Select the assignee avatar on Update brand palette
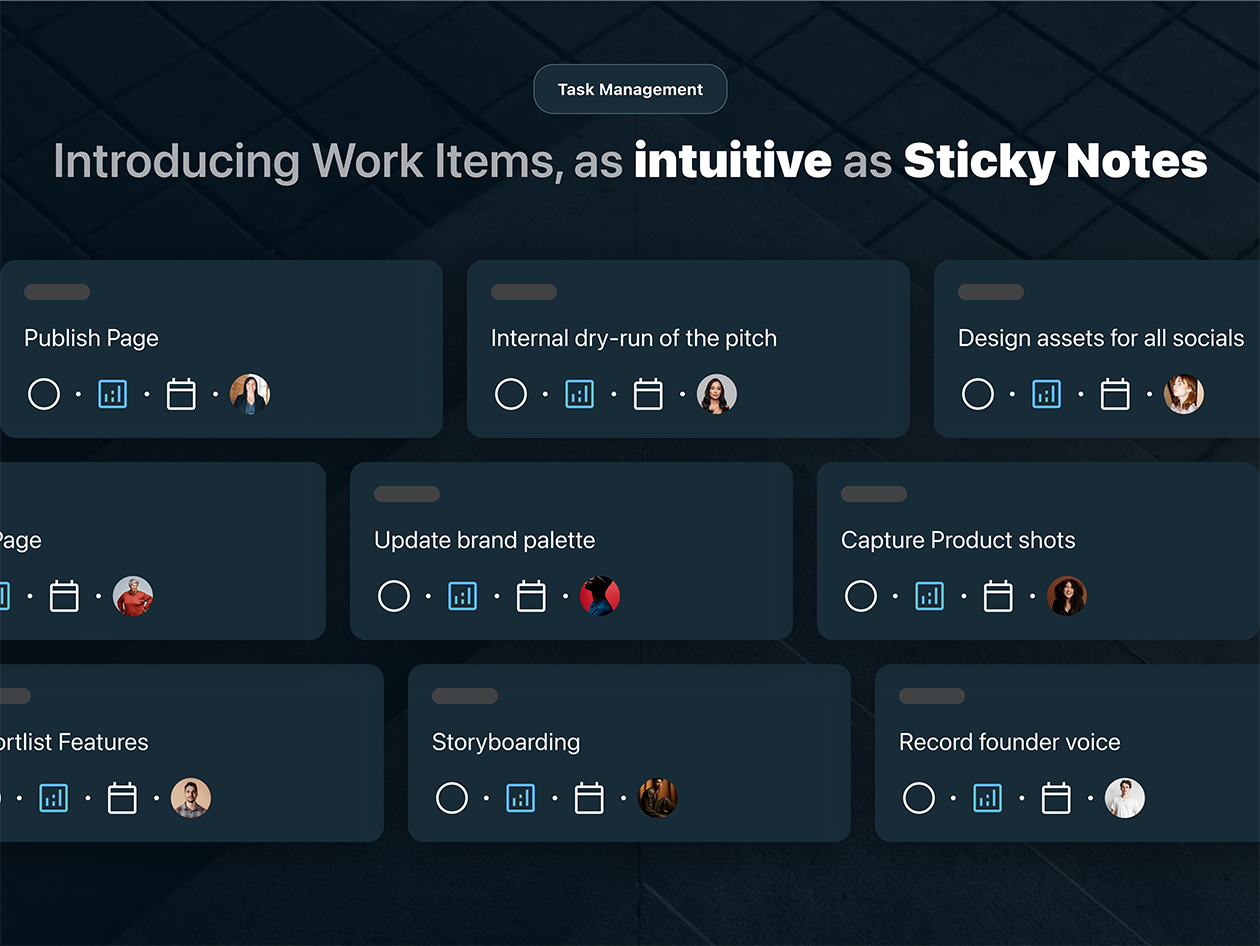Image resolution: width=1260 pixels, height=946 pixels. coord(600,595)
